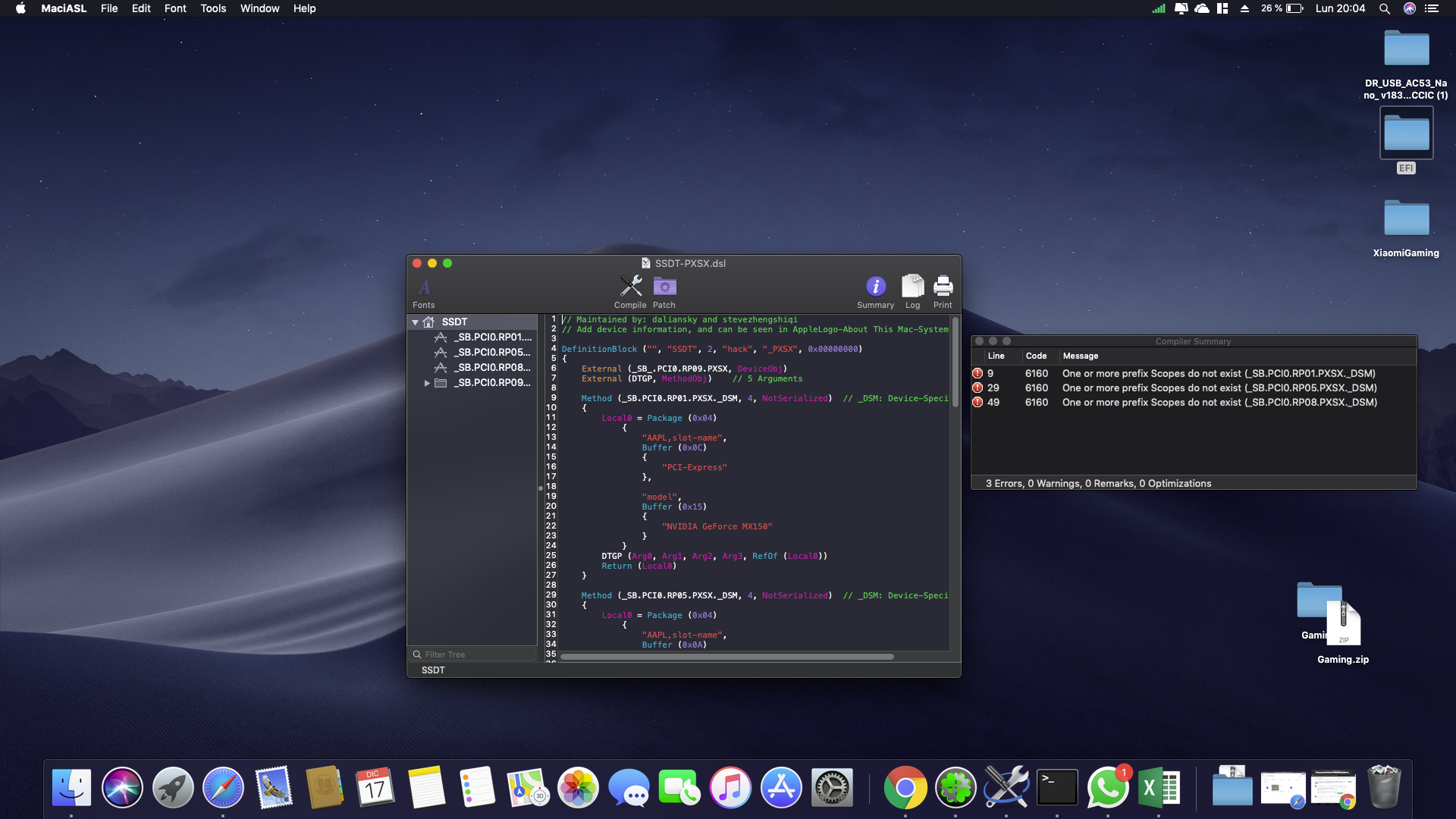Click the Line column header
1456x819 pixels.
tap(996, 356)
